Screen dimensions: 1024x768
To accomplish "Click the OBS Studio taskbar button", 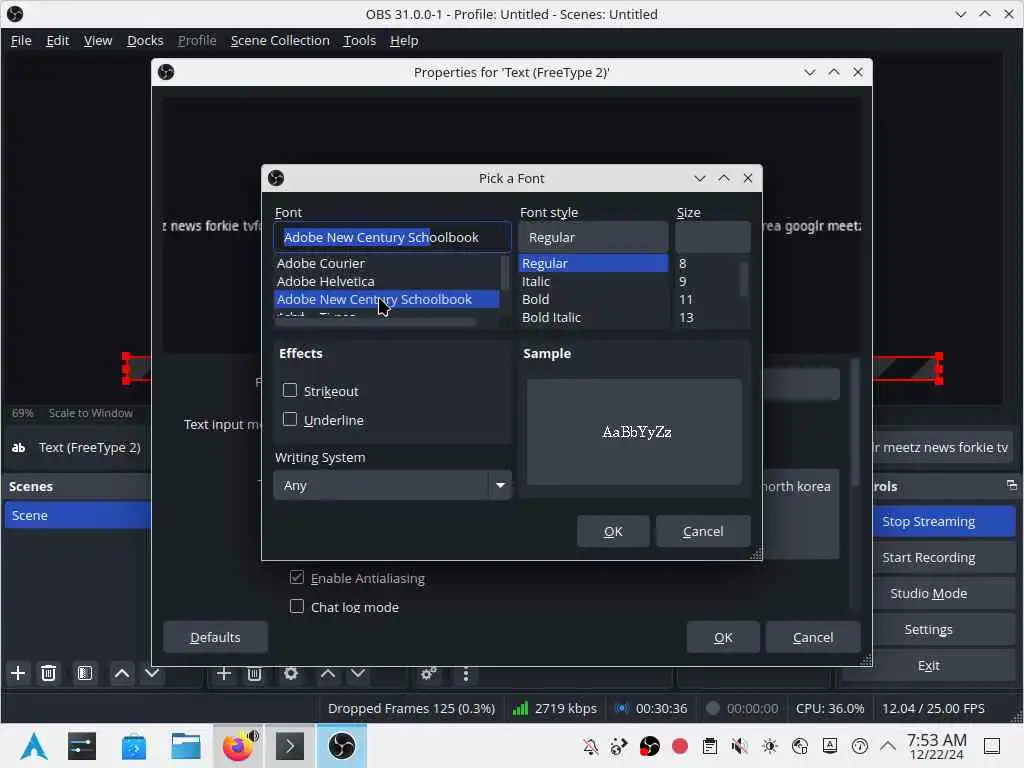I will pos(342,746).
